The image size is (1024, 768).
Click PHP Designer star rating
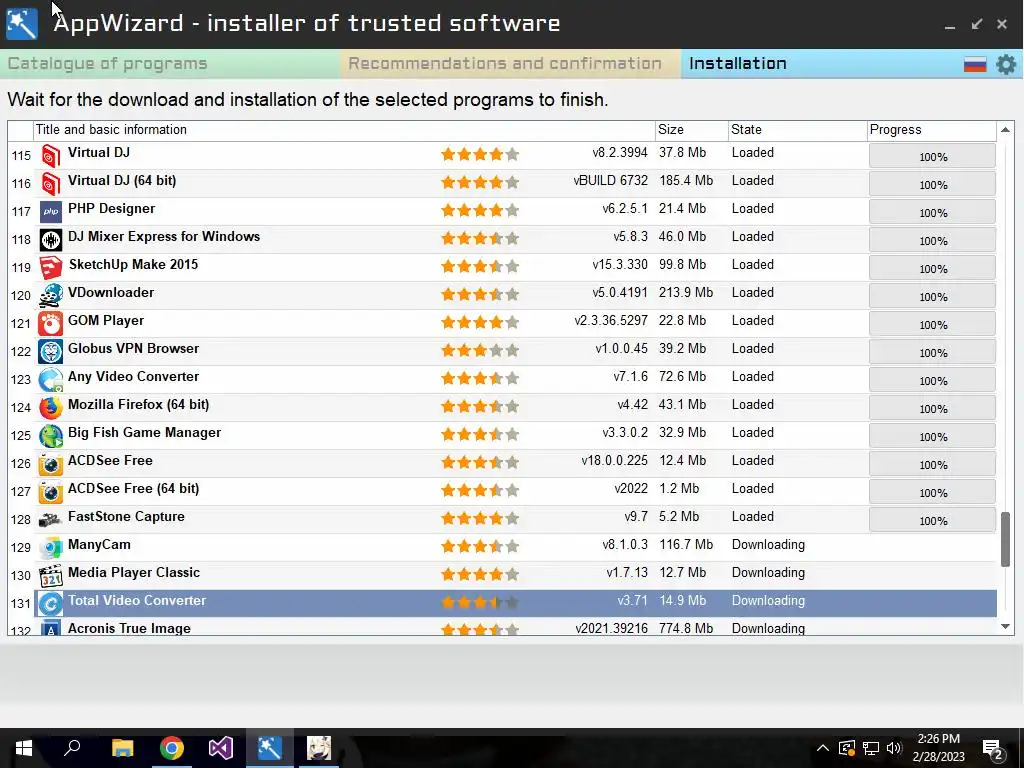pyautogui.click(x=480, y=210)
